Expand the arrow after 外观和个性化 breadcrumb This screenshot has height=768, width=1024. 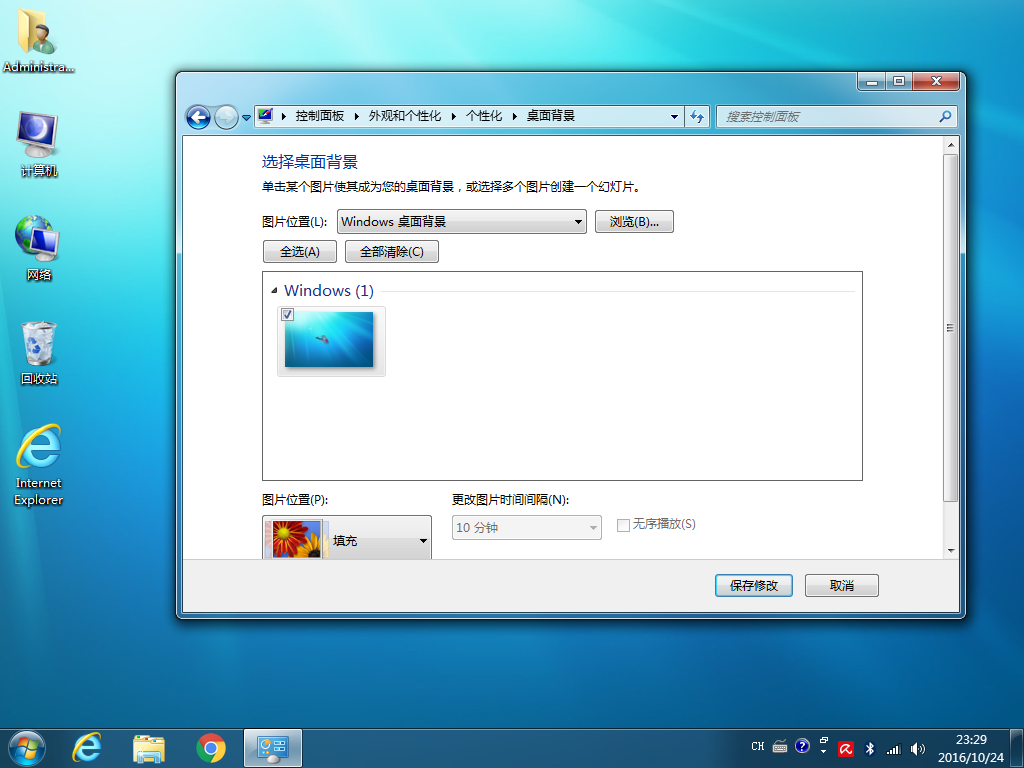click(x=453, y=116)
